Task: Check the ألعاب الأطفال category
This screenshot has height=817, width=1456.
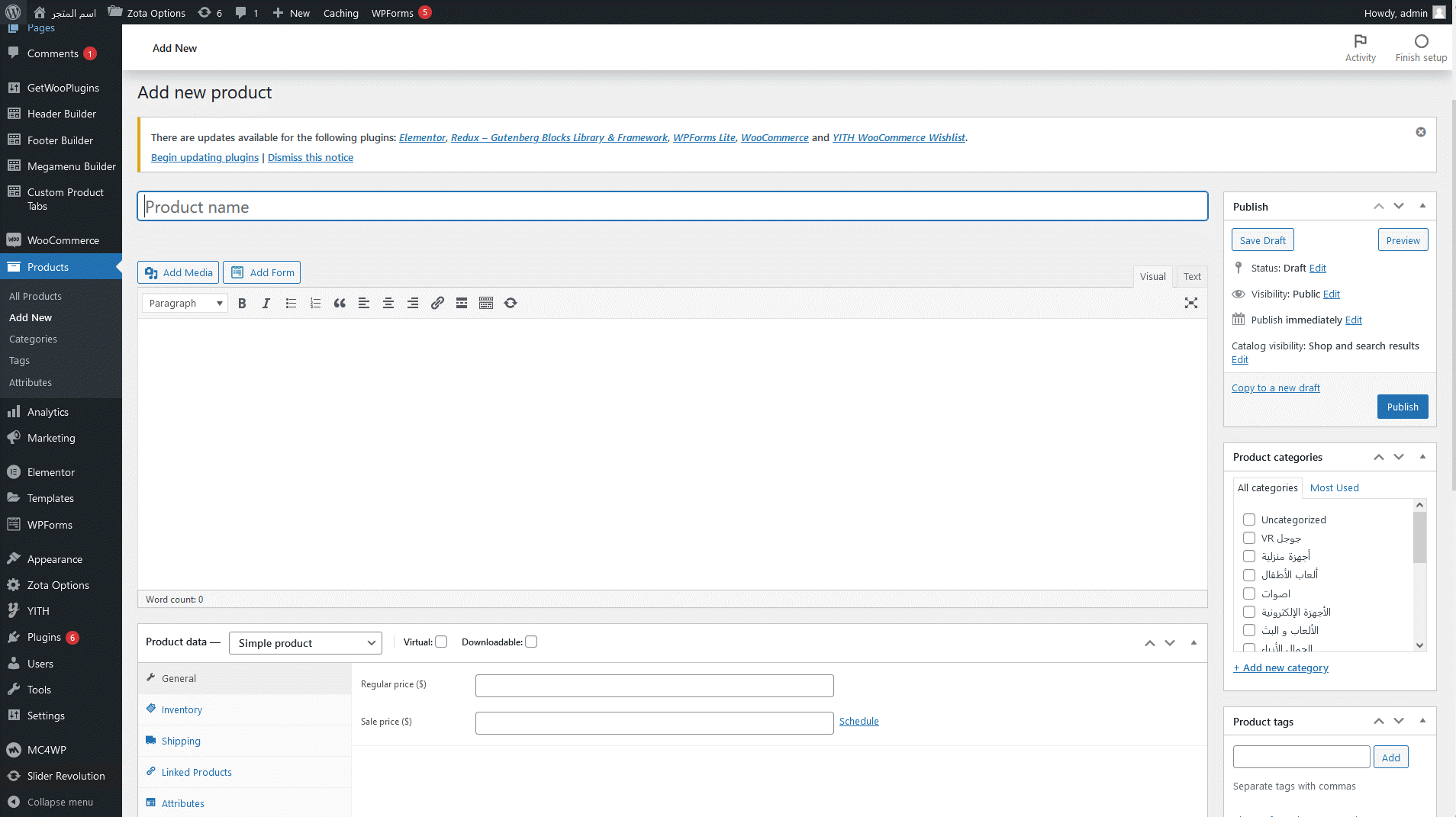Action: pyautogui.click(x=1249, y=574)
